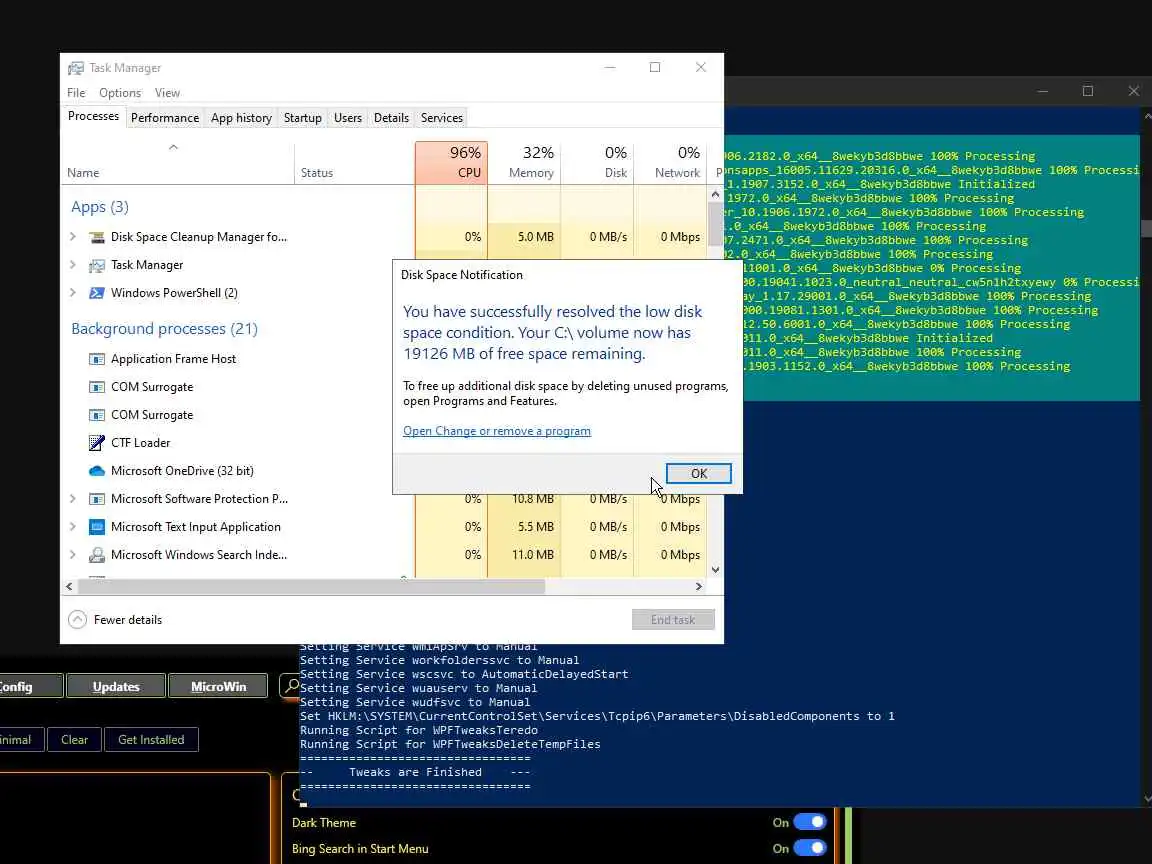Open the View menu in Task Manager
The image size is (1152, 864).
167,93
